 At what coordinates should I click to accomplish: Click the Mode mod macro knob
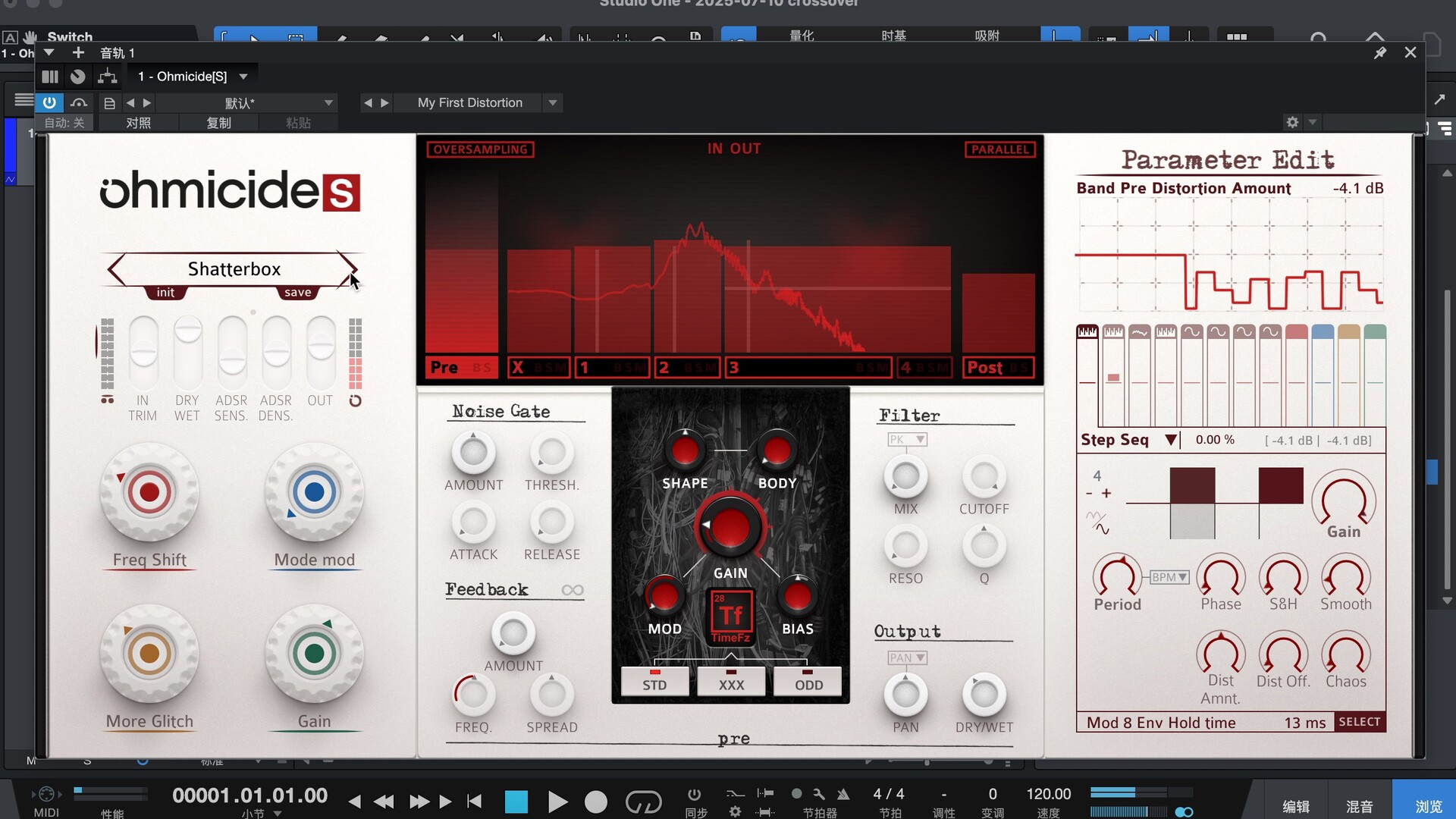coord(314,492)
